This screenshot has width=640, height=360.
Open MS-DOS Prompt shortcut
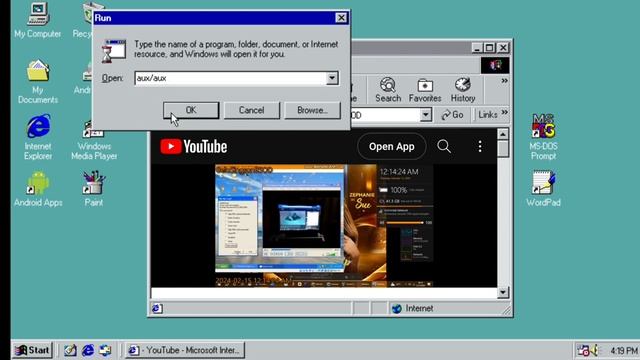click(543, 137)
